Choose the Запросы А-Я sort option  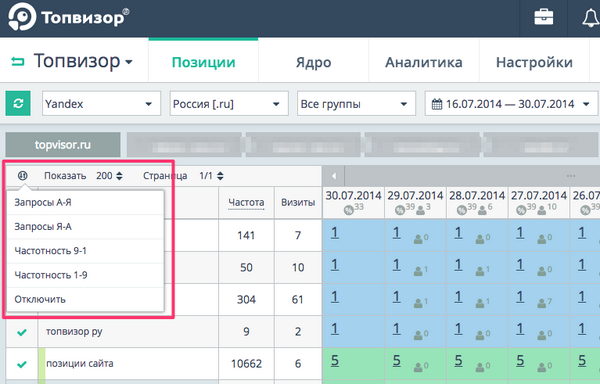[x=85, y=202]
